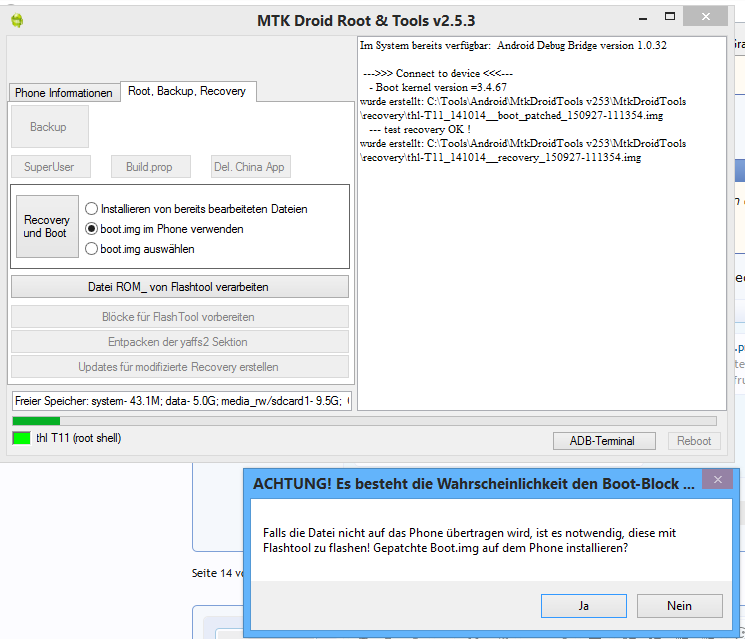Click the green progress bar

click(36, 421)
